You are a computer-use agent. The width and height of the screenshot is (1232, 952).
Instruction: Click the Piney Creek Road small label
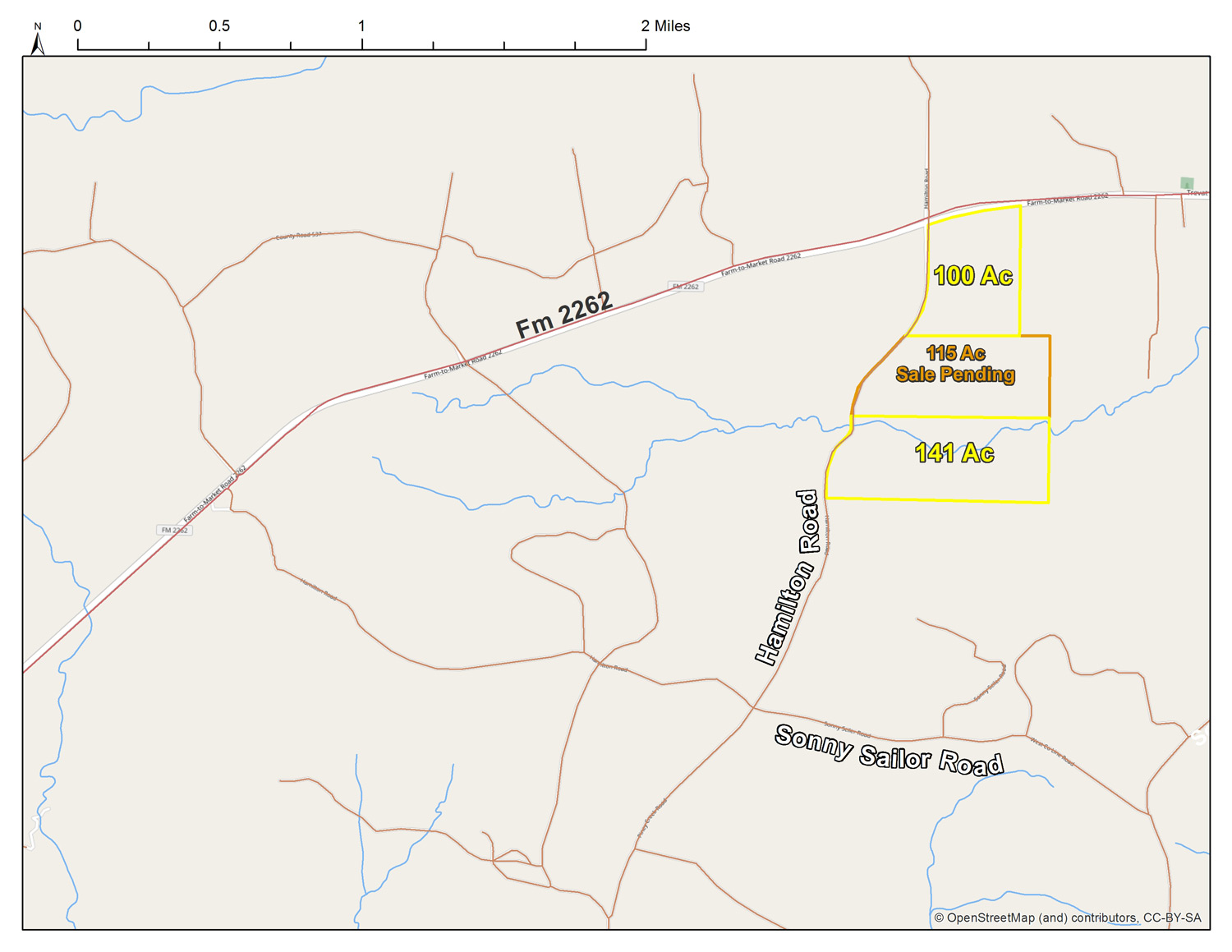pyautogui.click(x=652, y=818)
